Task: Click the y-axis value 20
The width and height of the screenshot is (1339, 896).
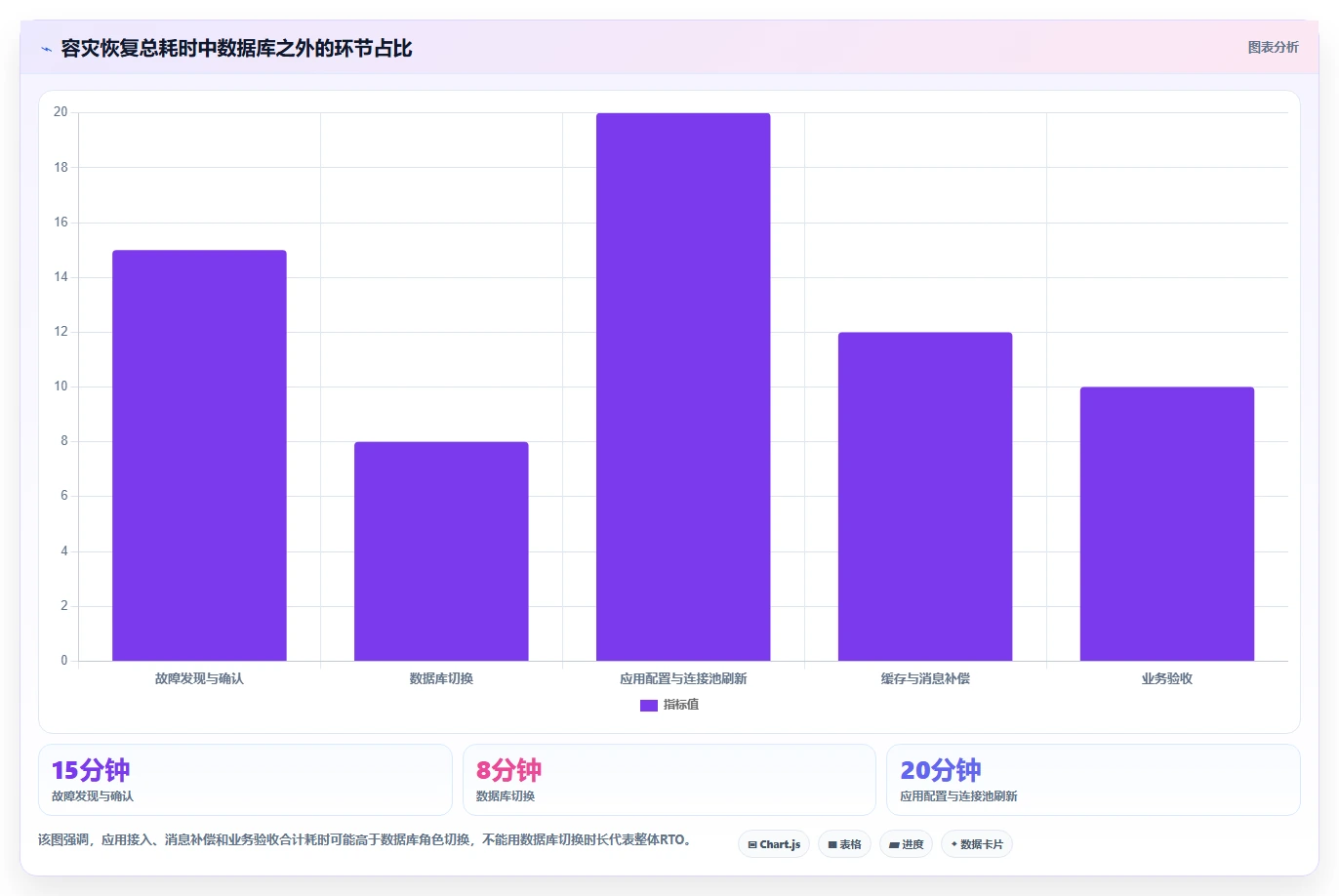Action: [61, 112]
